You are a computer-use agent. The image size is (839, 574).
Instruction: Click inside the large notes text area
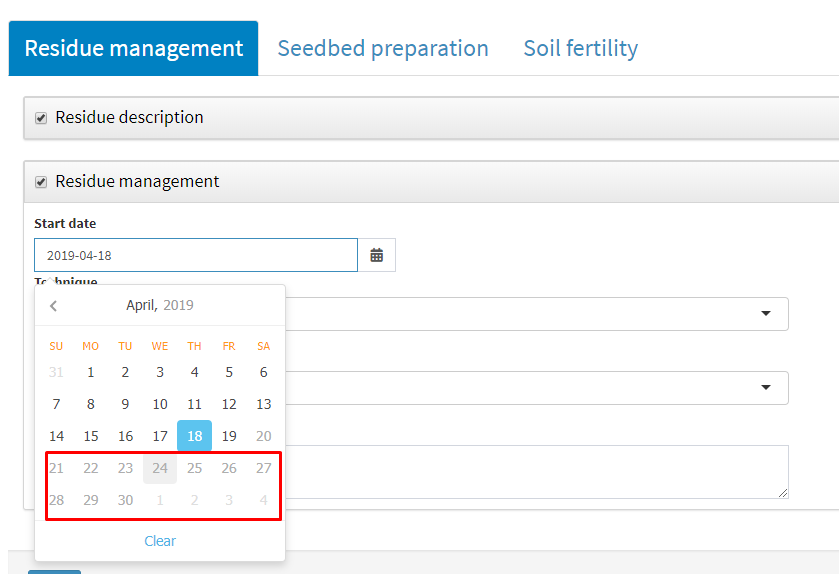537,472
